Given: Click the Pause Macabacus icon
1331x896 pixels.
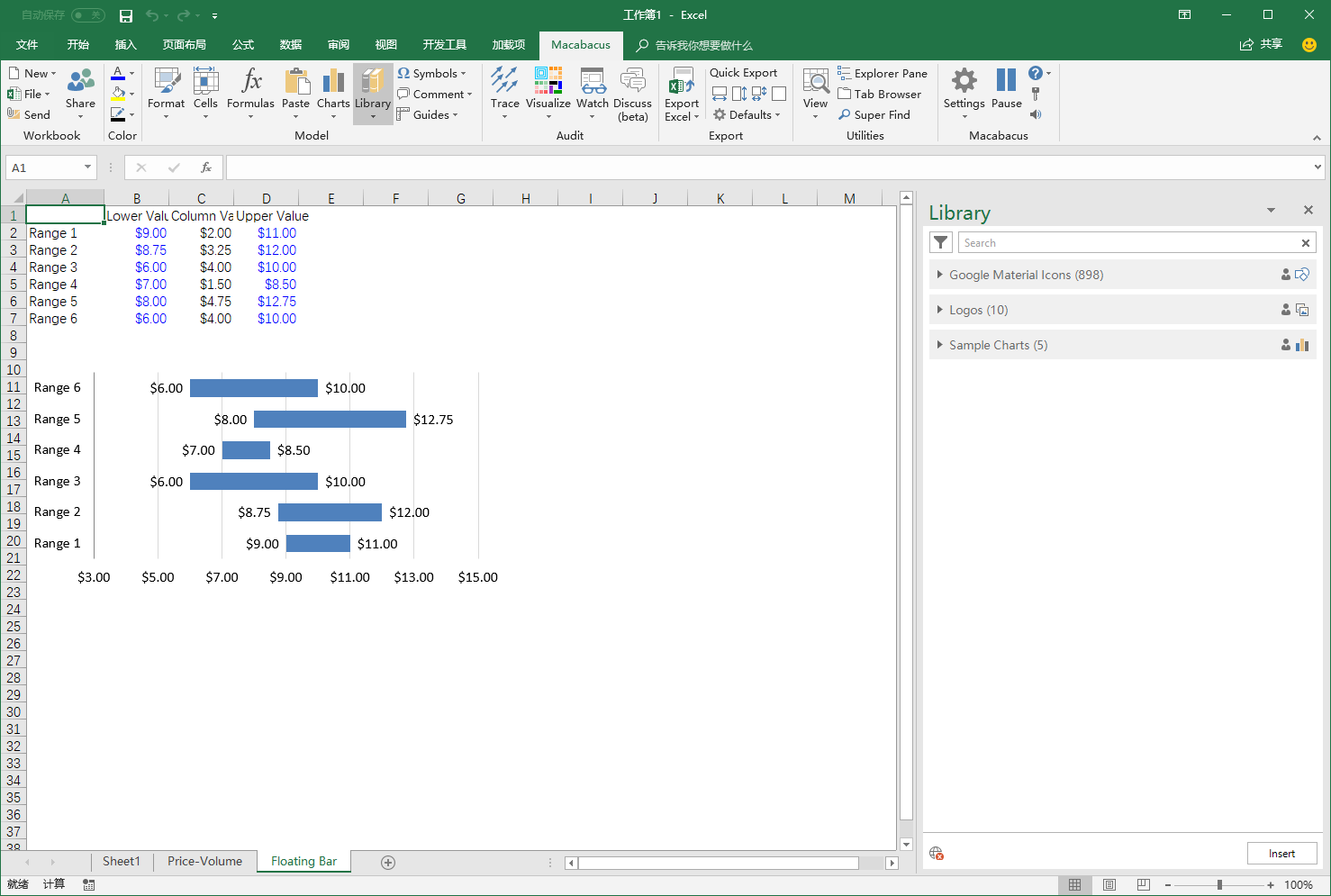Looking at the screenshot, I should pos(1006,83).
